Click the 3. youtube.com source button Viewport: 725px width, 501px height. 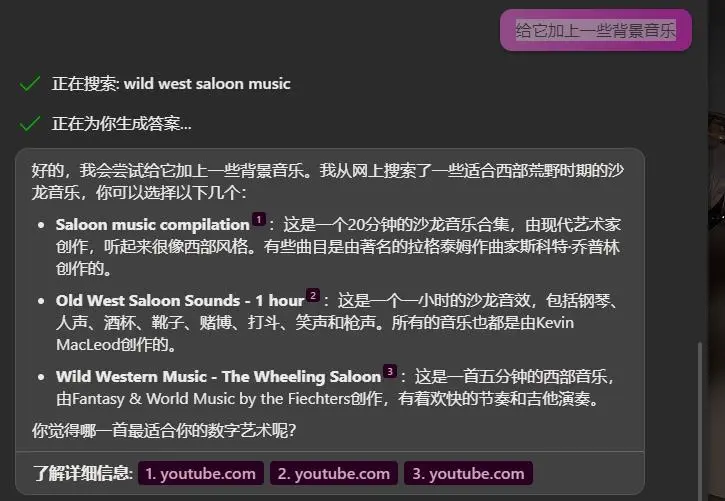(x=468, y=473)
